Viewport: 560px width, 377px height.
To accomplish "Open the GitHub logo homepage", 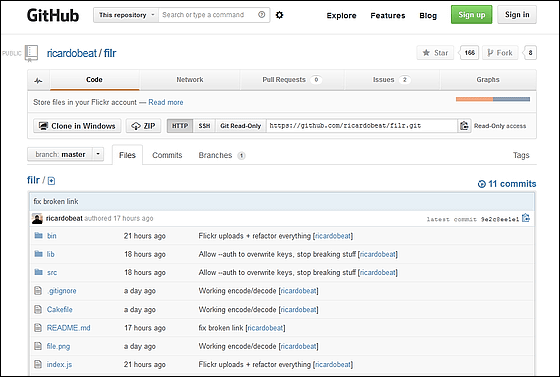I will 53,15.
